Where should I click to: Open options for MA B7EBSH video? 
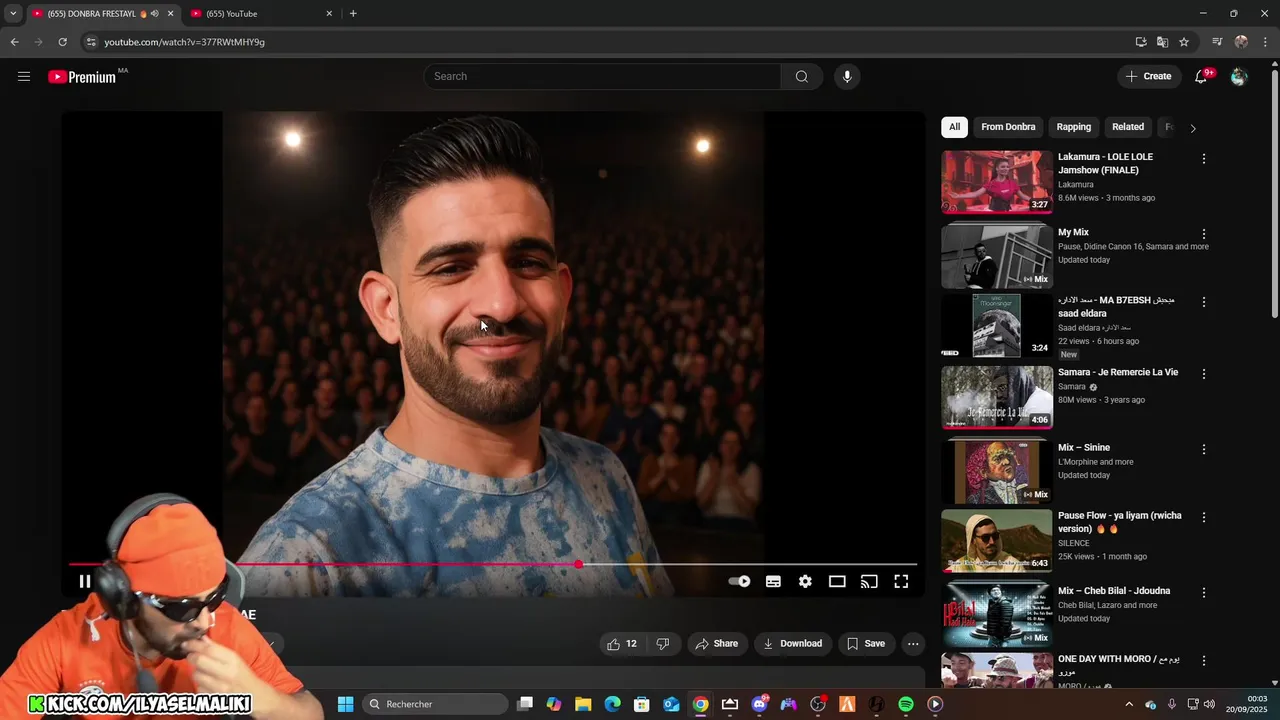coord(1204,302)
